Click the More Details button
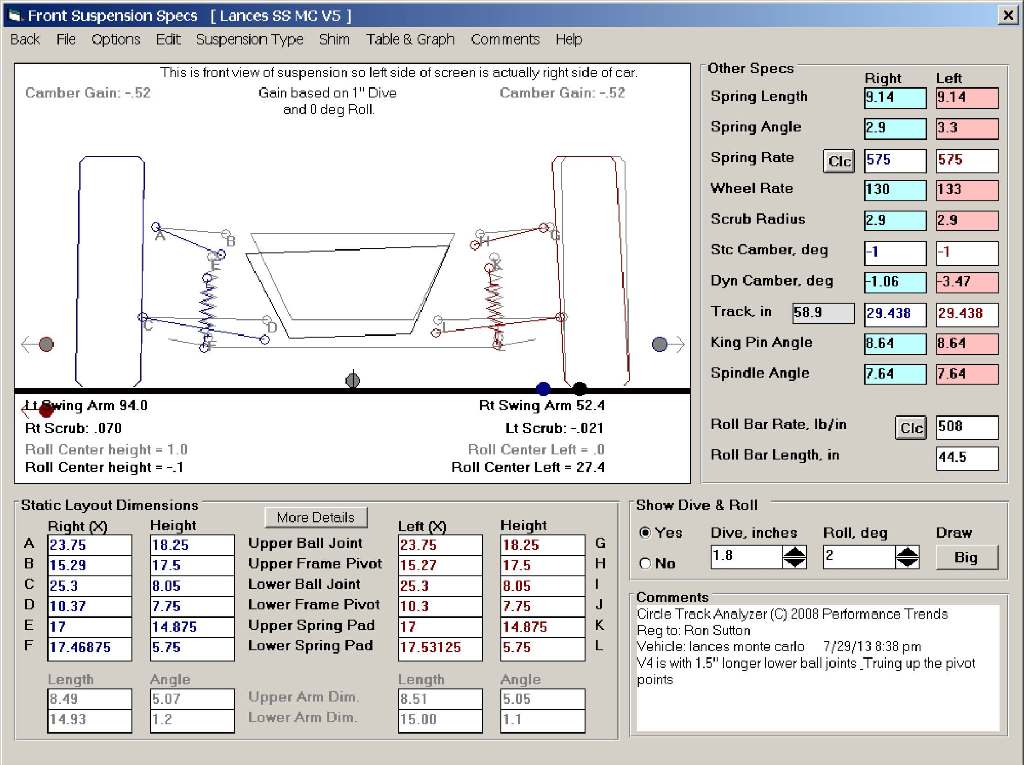The image size is (1024, 765). coord(316,517)
